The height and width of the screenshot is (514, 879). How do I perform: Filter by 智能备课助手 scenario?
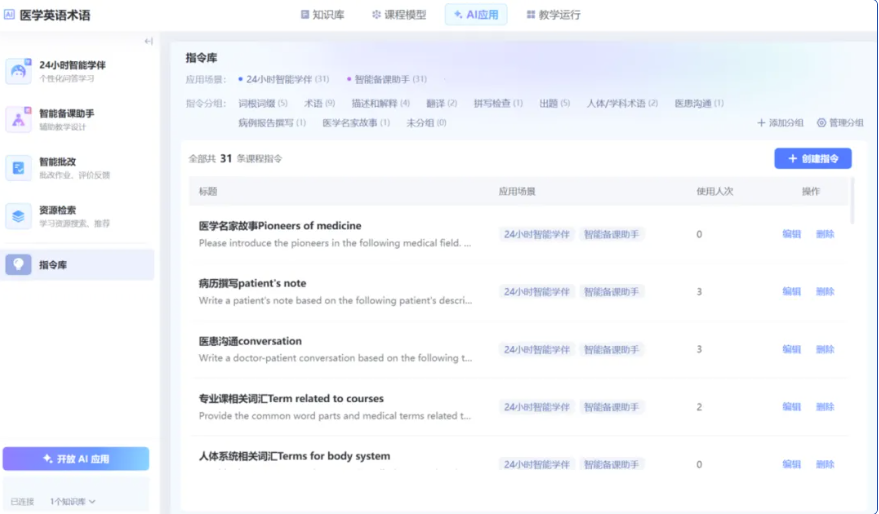coord(389,79)
